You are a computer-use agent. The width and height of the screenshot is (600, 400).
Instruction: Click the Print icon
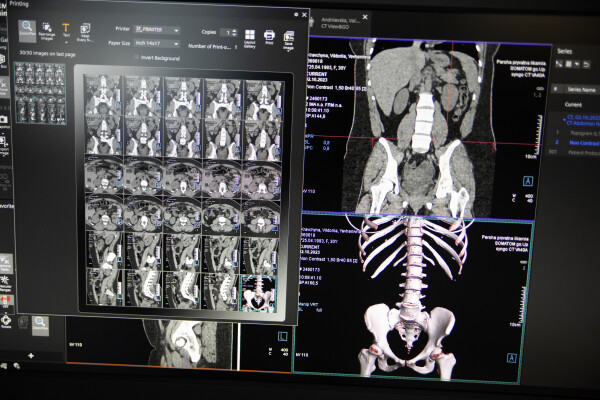269,37
